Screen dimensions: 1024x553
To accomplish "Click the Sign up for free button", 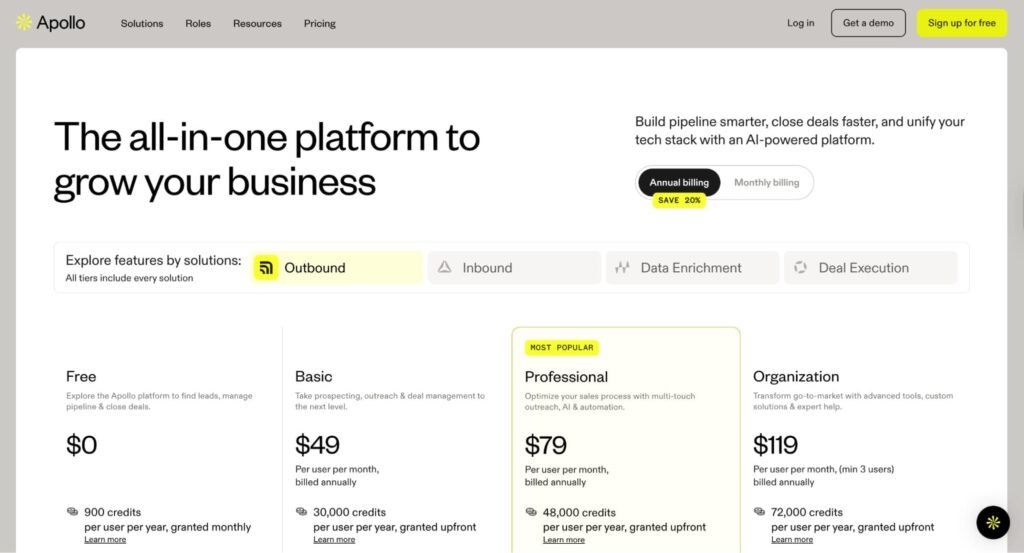I will tap(961, 23).
